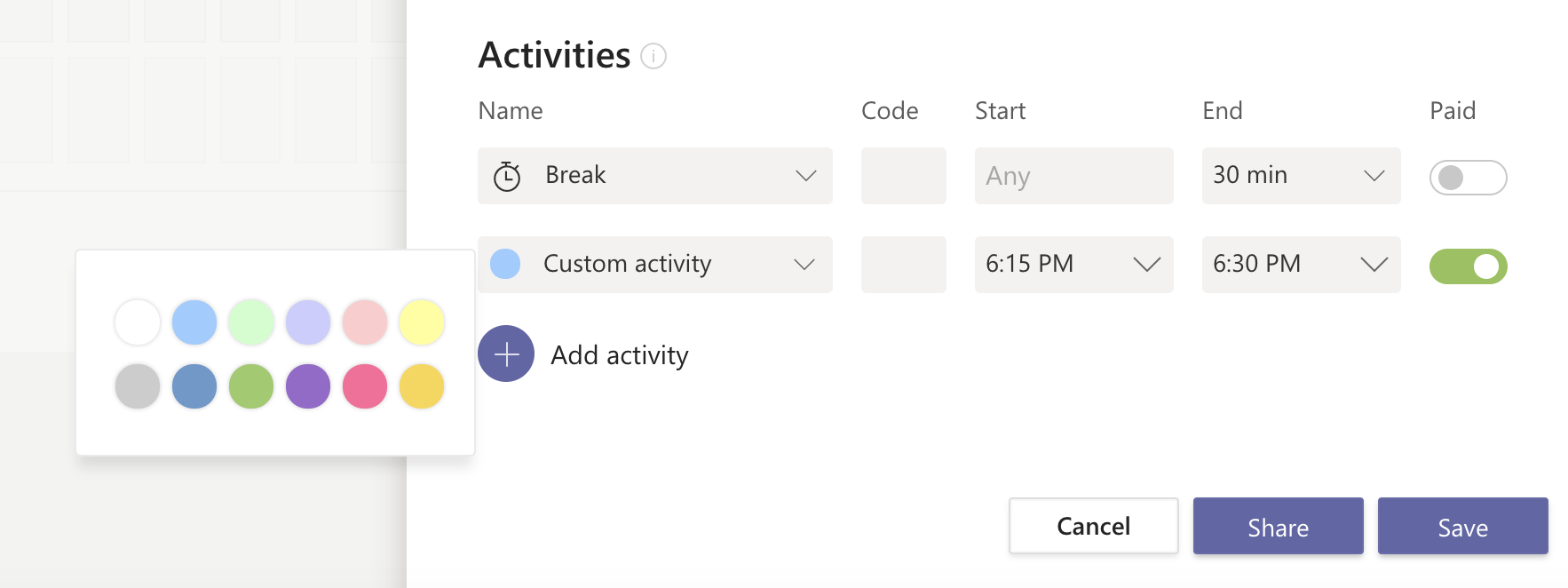Click the Save button

(x=1463, y=526)
